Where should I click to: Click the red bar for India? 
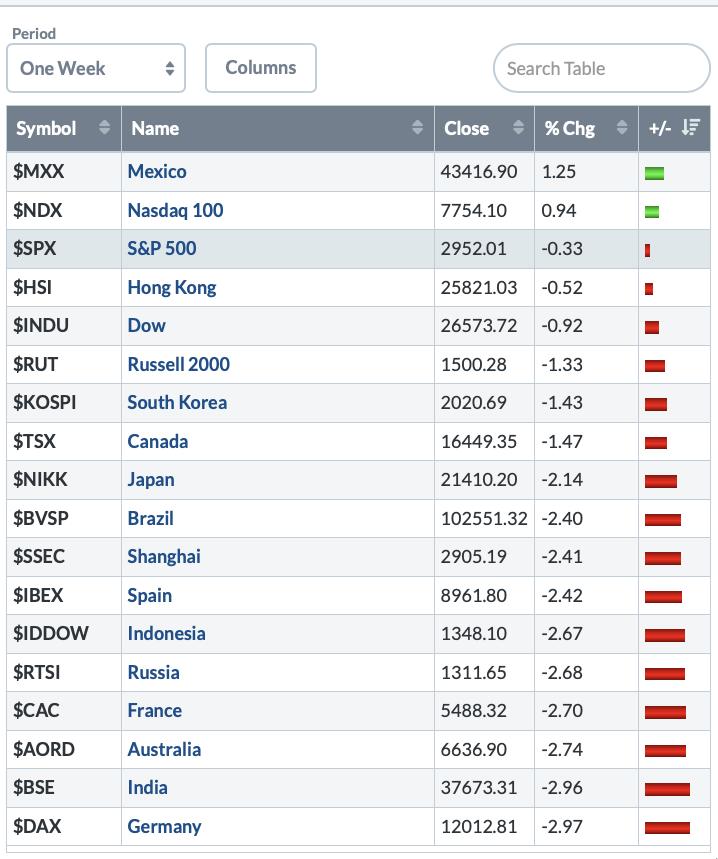(x=667, y=789)
